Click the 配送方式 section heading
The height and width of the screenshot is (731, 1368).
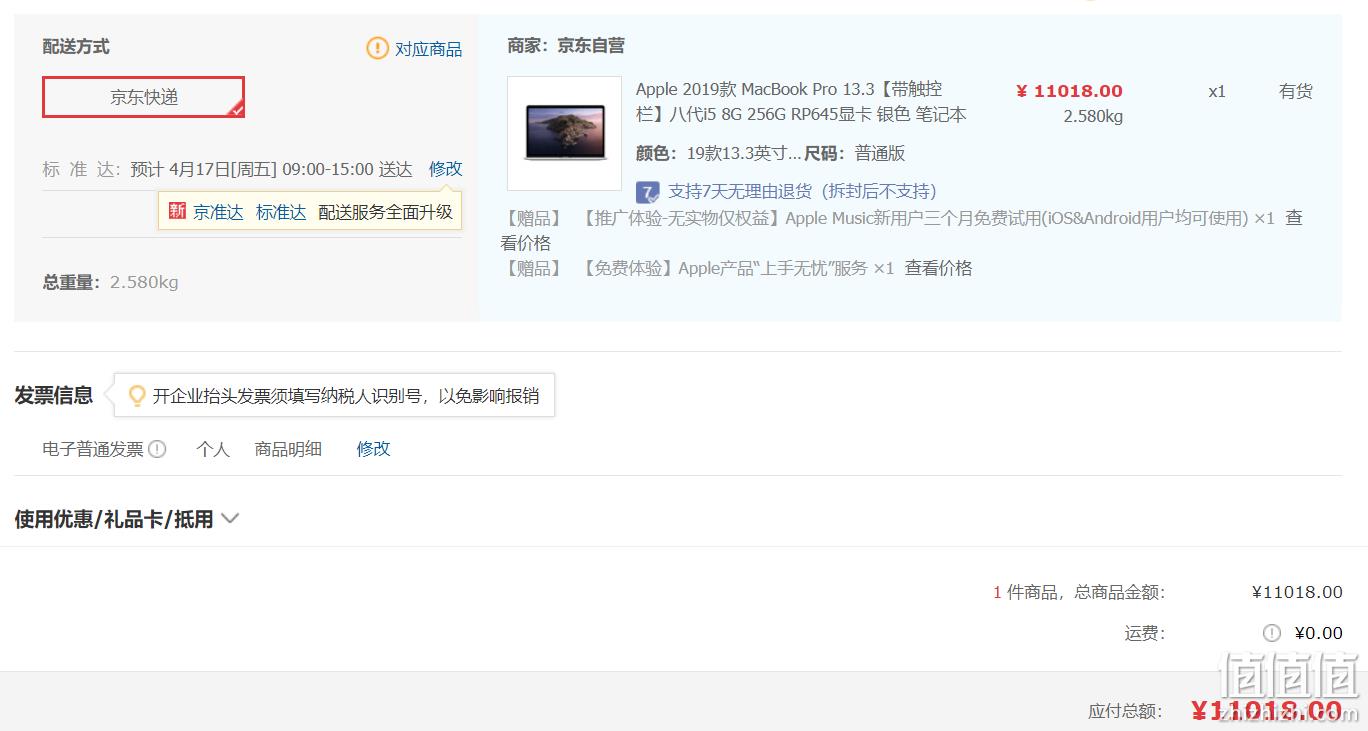coord(76,46)
